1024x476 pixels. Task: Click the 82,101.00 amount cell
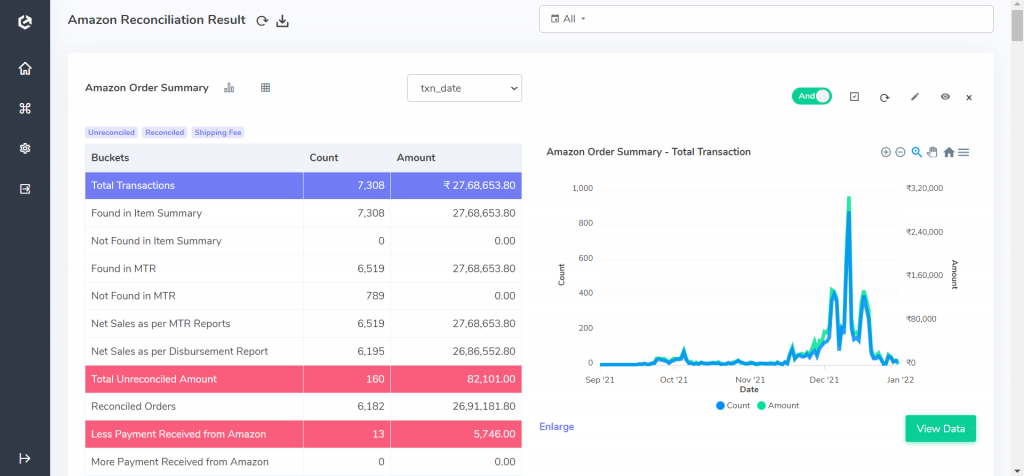coord(456,379)
